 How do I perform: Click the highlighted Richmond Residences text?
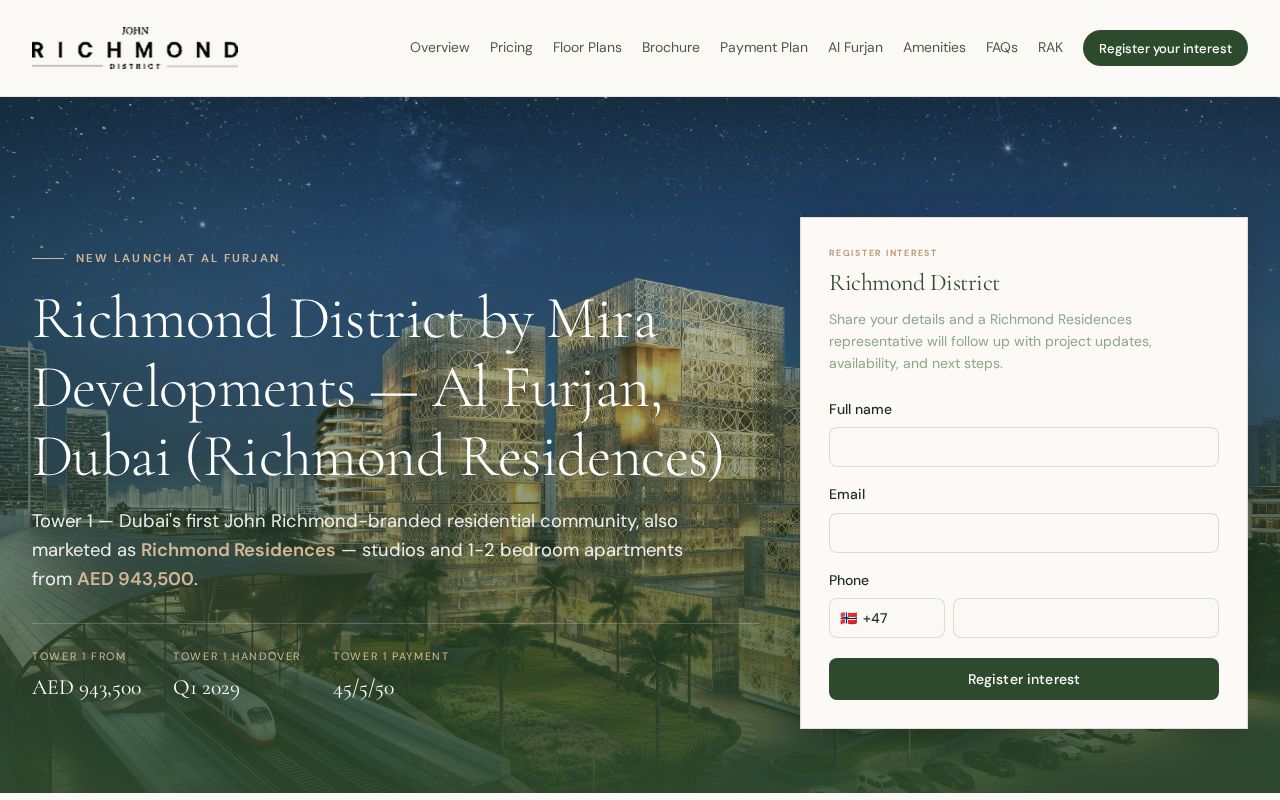(x=238, y=550)
